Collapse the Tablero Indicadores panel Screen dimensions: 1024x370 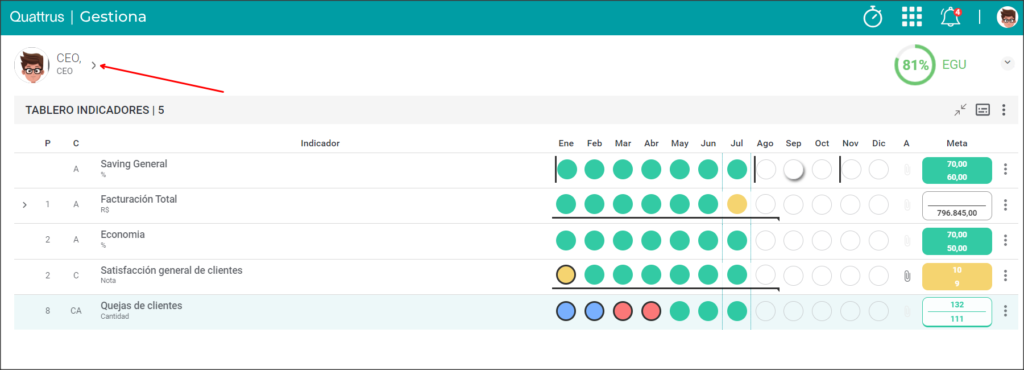(x=959, y=110)
